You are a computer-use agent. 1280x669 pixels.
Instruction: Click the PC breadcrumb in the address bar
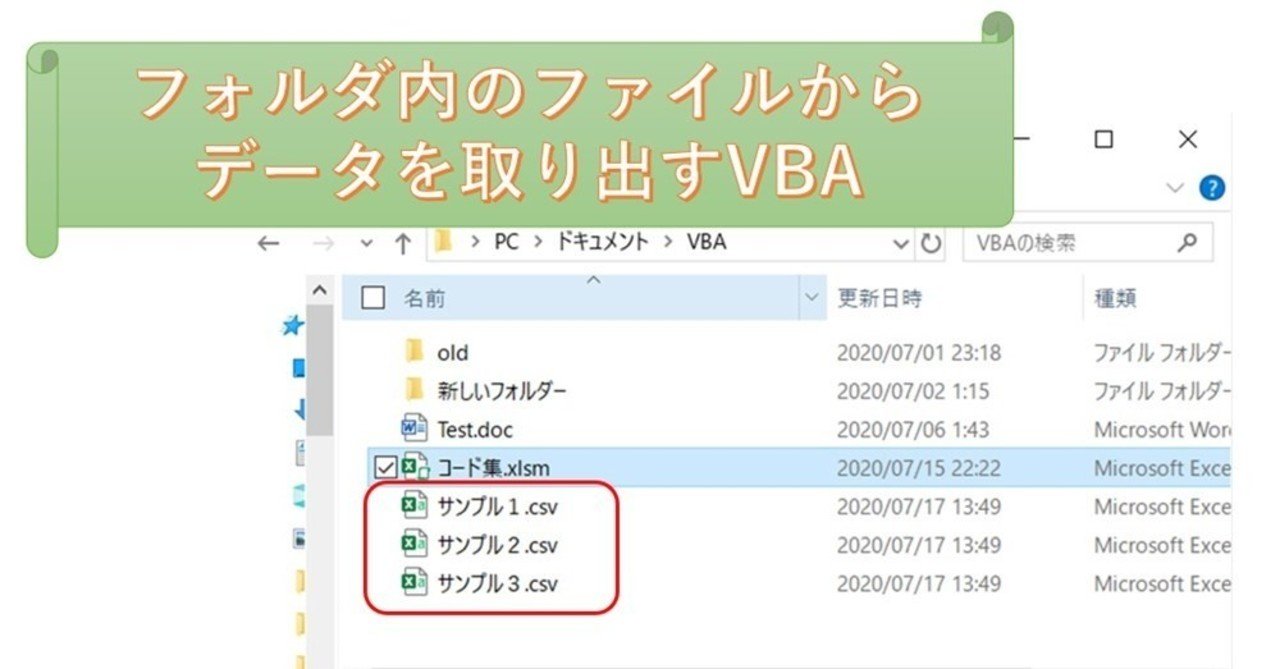(504, 242)
